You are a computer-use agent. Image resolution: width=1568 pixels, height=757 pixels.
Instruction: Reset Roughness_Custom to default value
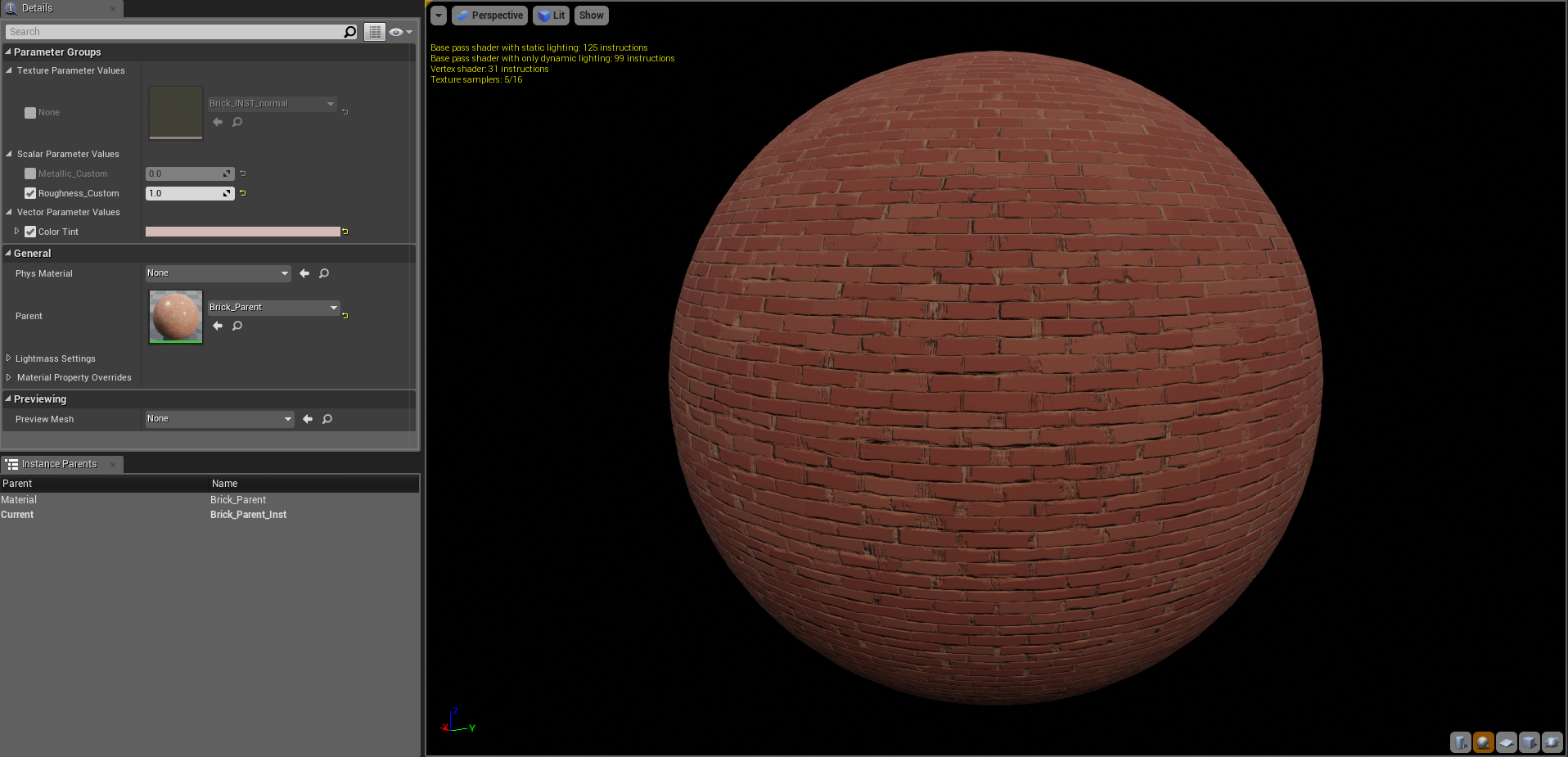[x=243, y=193]
